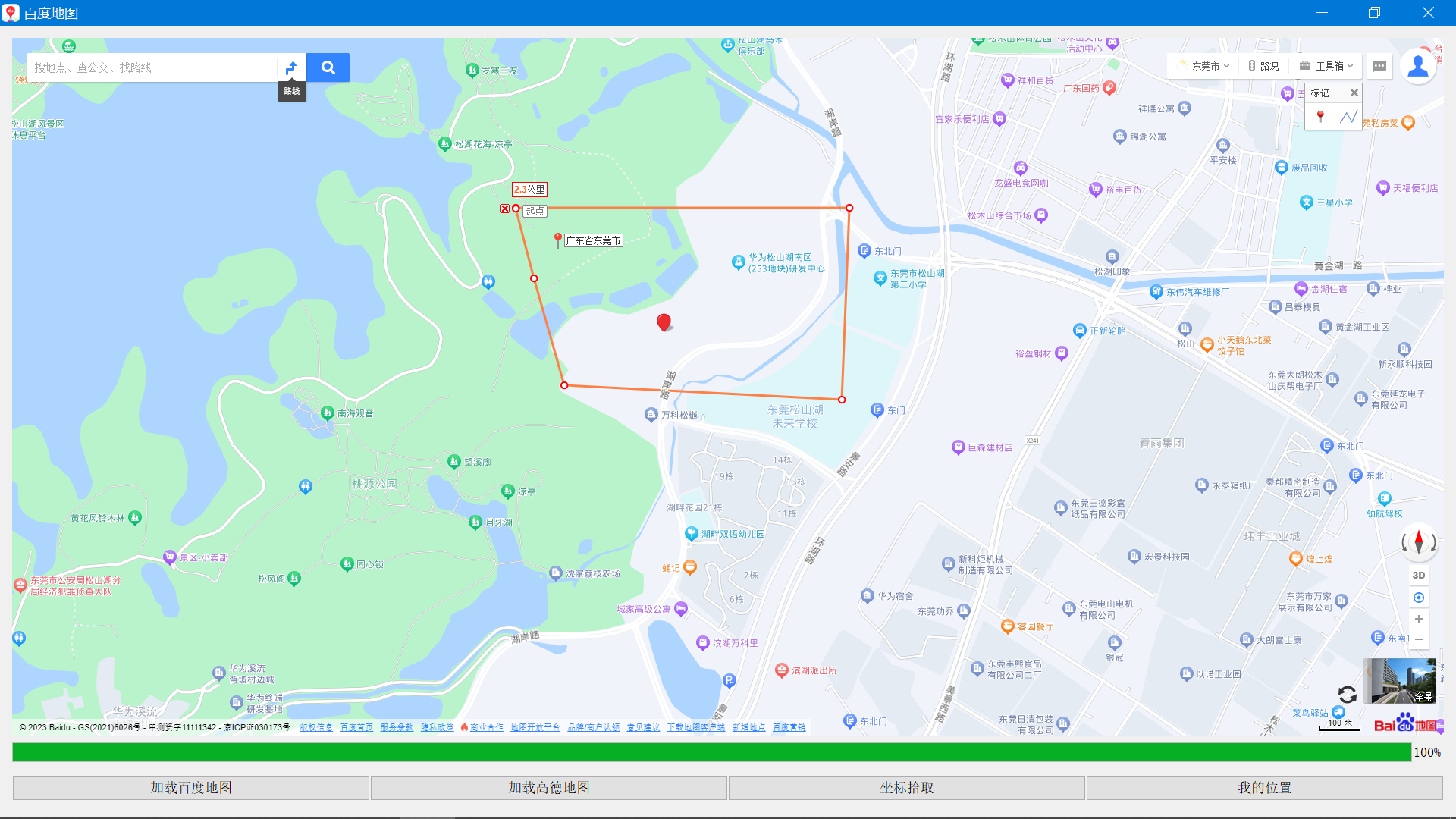The image size is (1456, 819).
Task: Click the 东莞市松山湖第二小学 POI icon
Action: [880, 278]
